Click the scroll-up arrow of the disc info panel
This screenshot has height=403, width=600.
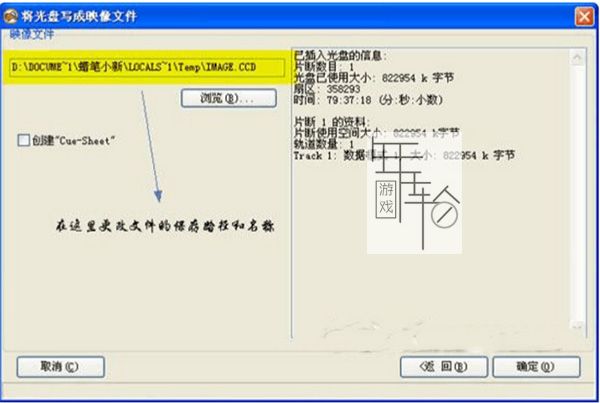pyautogui.click(x=577, y=58)
